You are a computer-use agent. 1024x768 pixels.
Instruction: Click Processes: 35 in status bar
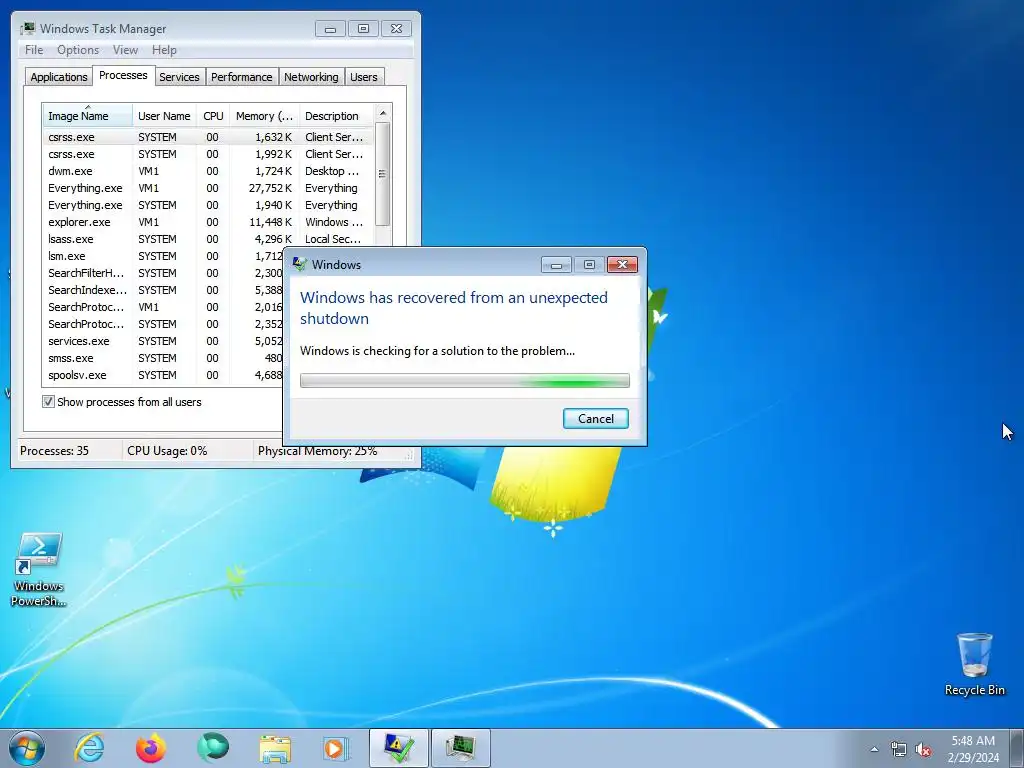click(x=54, y=451)
